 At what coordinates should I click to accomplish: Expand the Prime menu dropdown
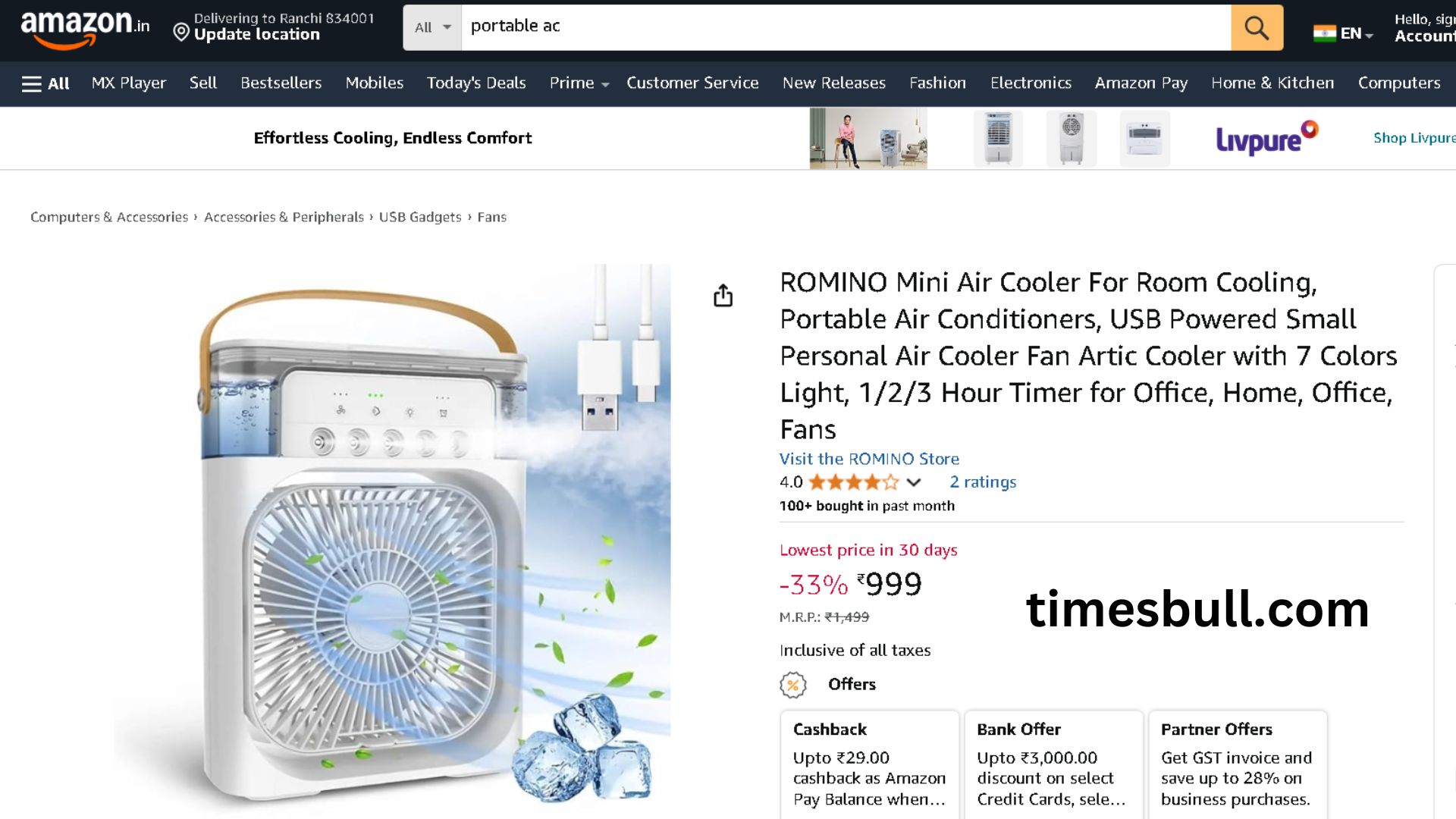pyautogui.click(x=579, y=83)
